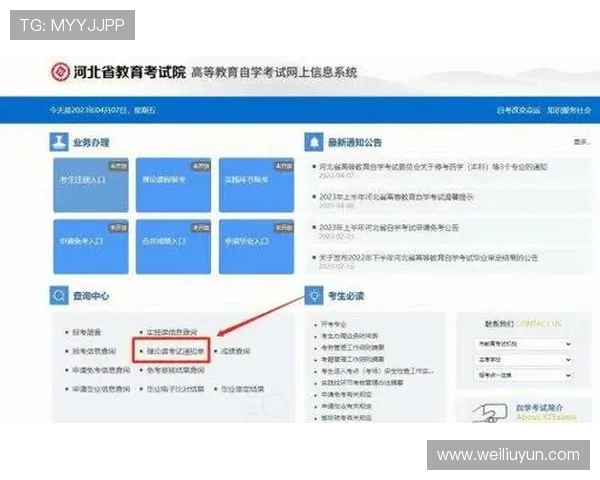Expand the 市教育考试院 dropdown under 联系我们

524,344
